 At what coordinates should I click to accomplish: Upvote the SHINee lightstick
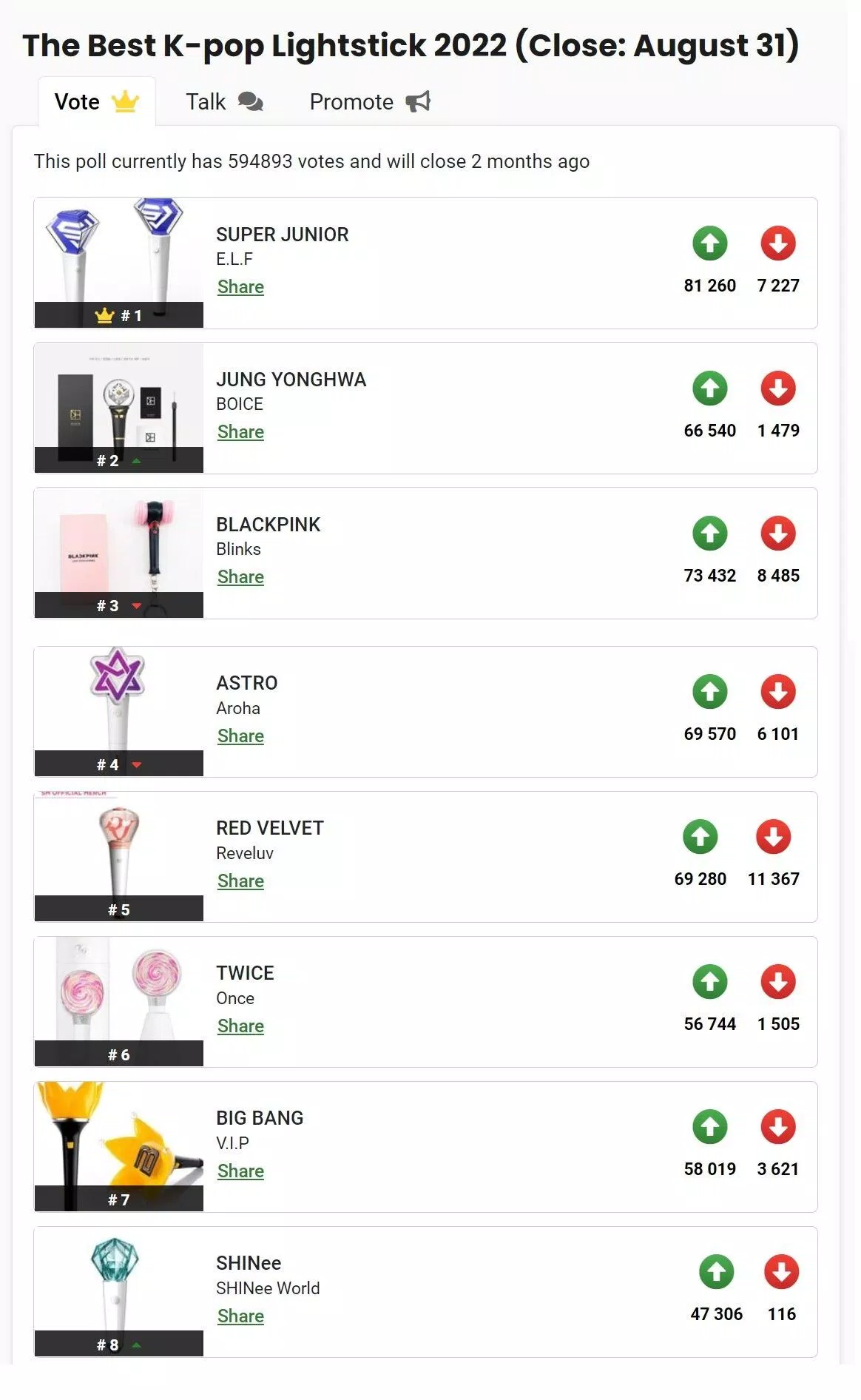pos(715,1271)
